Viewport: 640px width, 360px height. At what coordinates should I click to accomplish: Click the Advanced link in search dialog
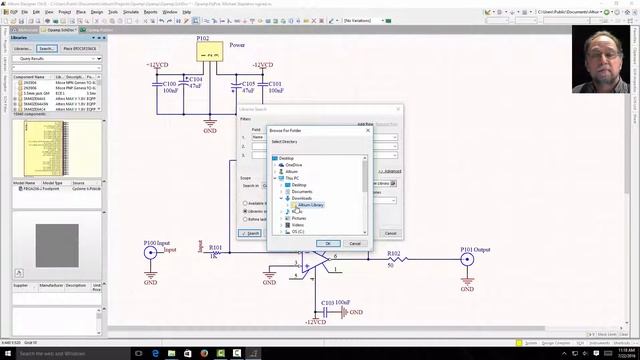(390, 171)
